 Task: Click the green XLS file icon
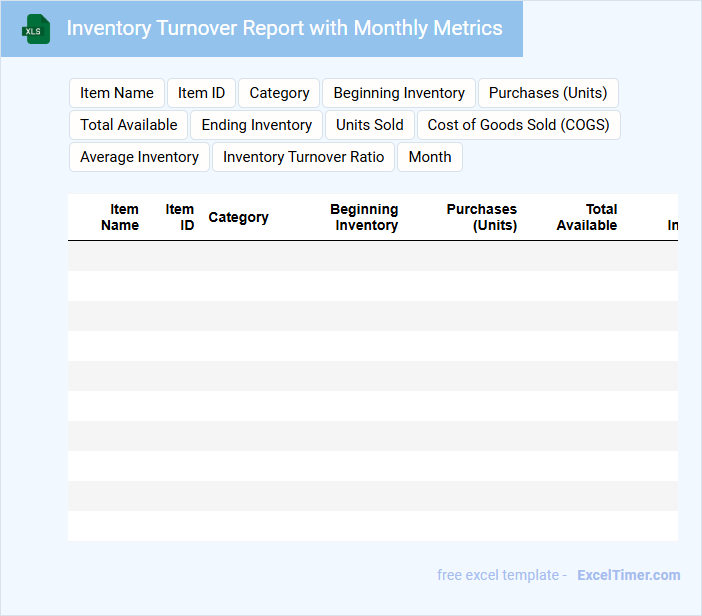click(37, 29)
